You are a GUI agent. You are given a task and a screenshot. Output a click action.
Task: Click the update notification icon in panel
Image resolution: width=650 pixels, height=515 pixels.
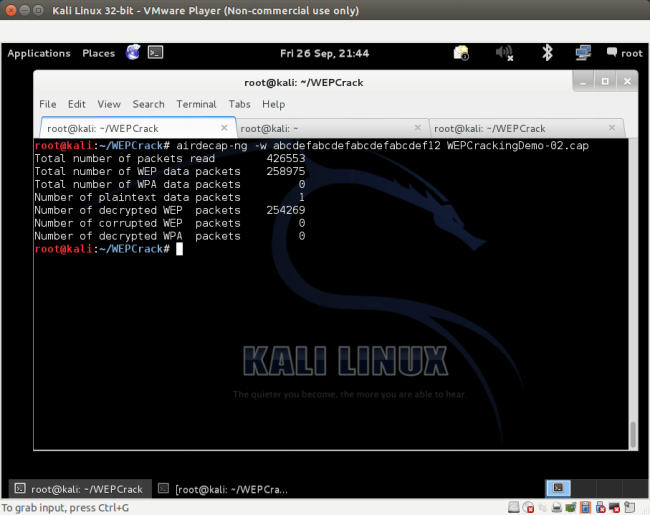[461, 53]
